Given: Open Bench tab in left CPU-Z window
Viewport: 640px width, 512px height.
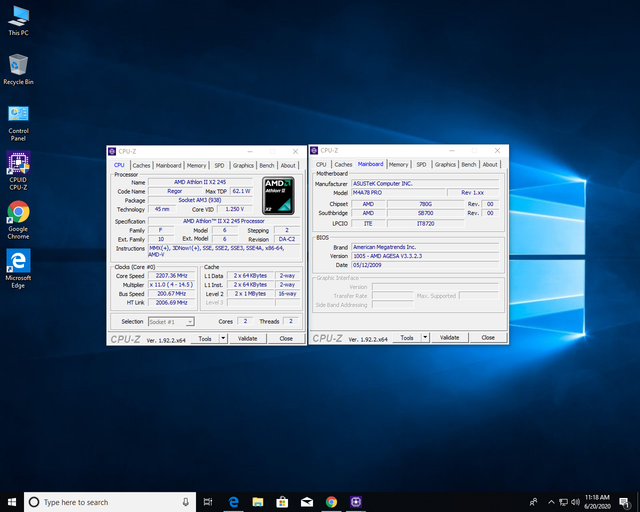Looking at the screenshot, I should 267,165.
